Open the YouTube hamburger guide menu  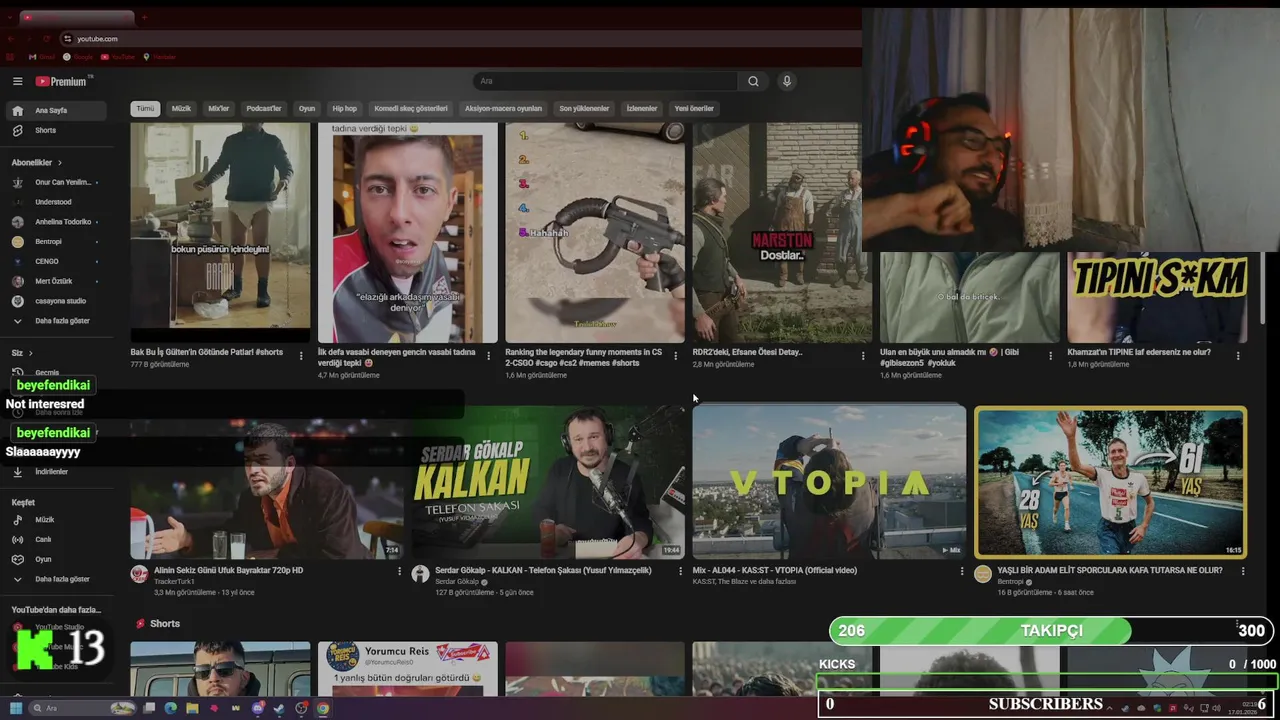point(17,82)
